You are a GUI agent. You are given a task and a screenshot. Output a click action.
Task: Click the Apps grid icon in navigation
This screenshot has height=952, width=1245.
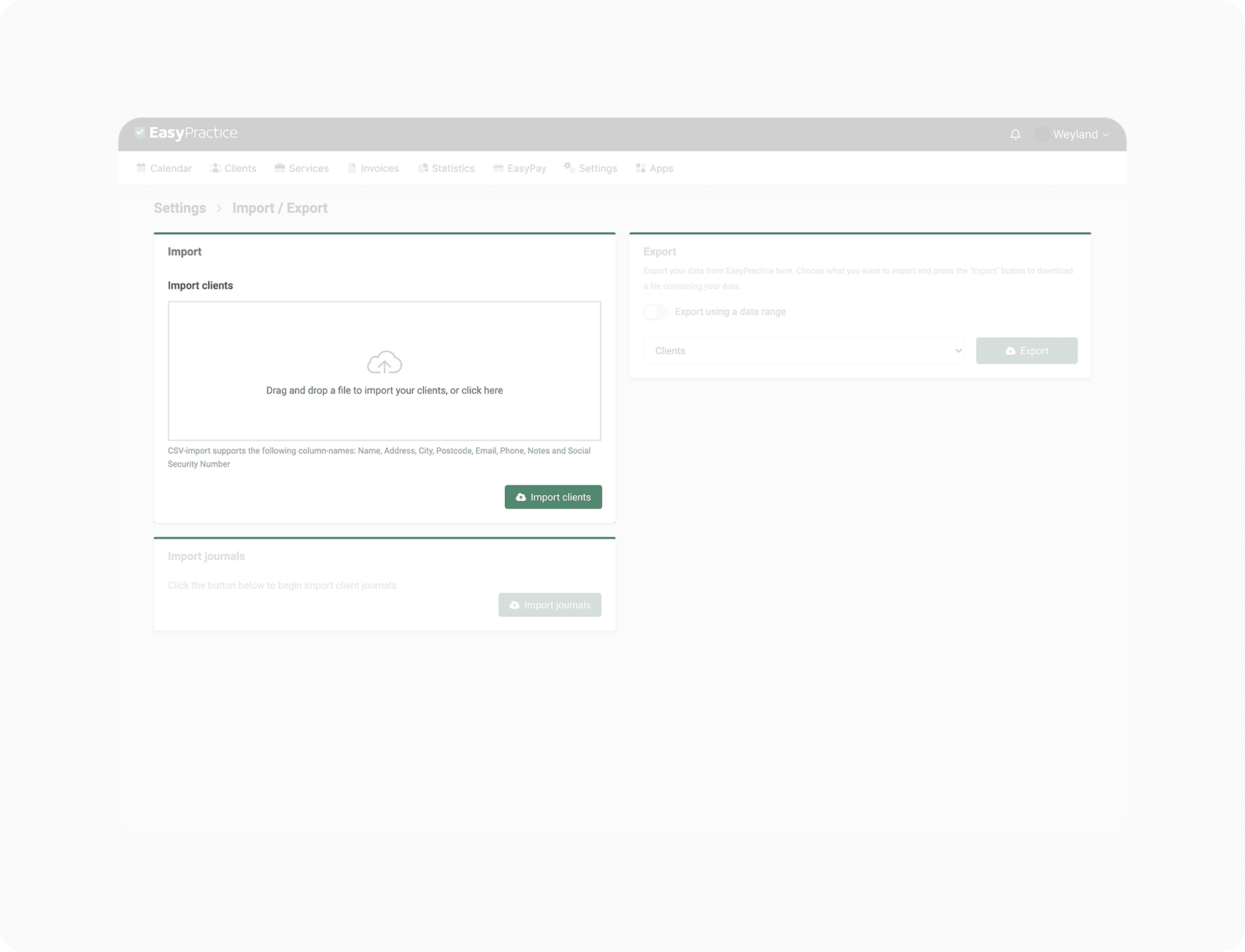(x=640, y=168)
